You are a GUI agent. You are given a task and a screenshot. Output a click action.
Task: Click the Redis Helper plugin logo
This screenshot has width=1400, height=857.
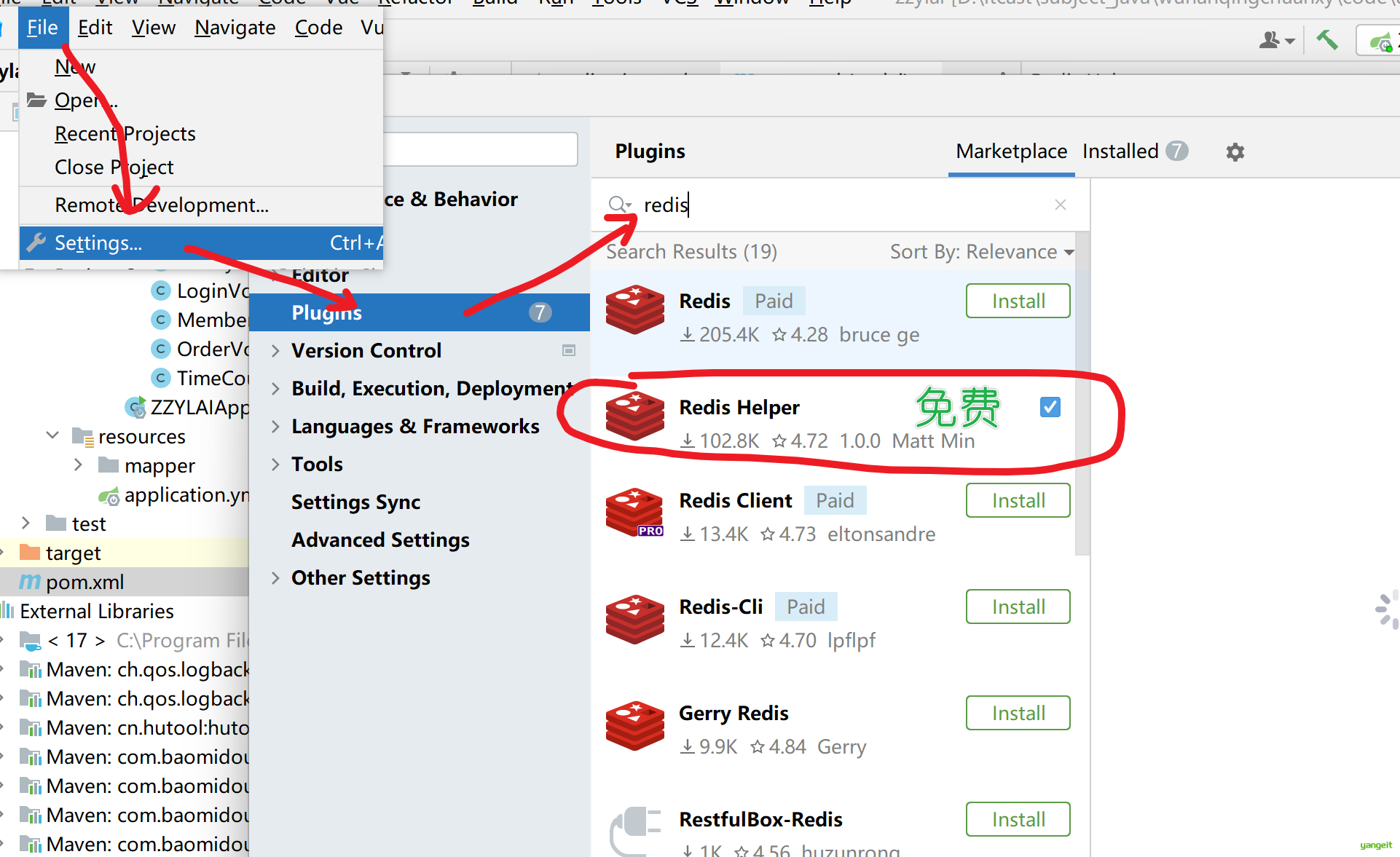point(635,416)
